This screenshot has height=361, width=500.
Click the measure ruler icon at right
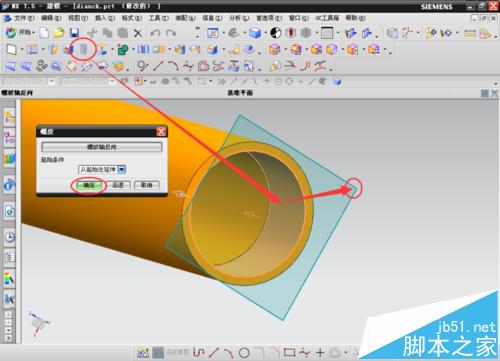point(470,33)
